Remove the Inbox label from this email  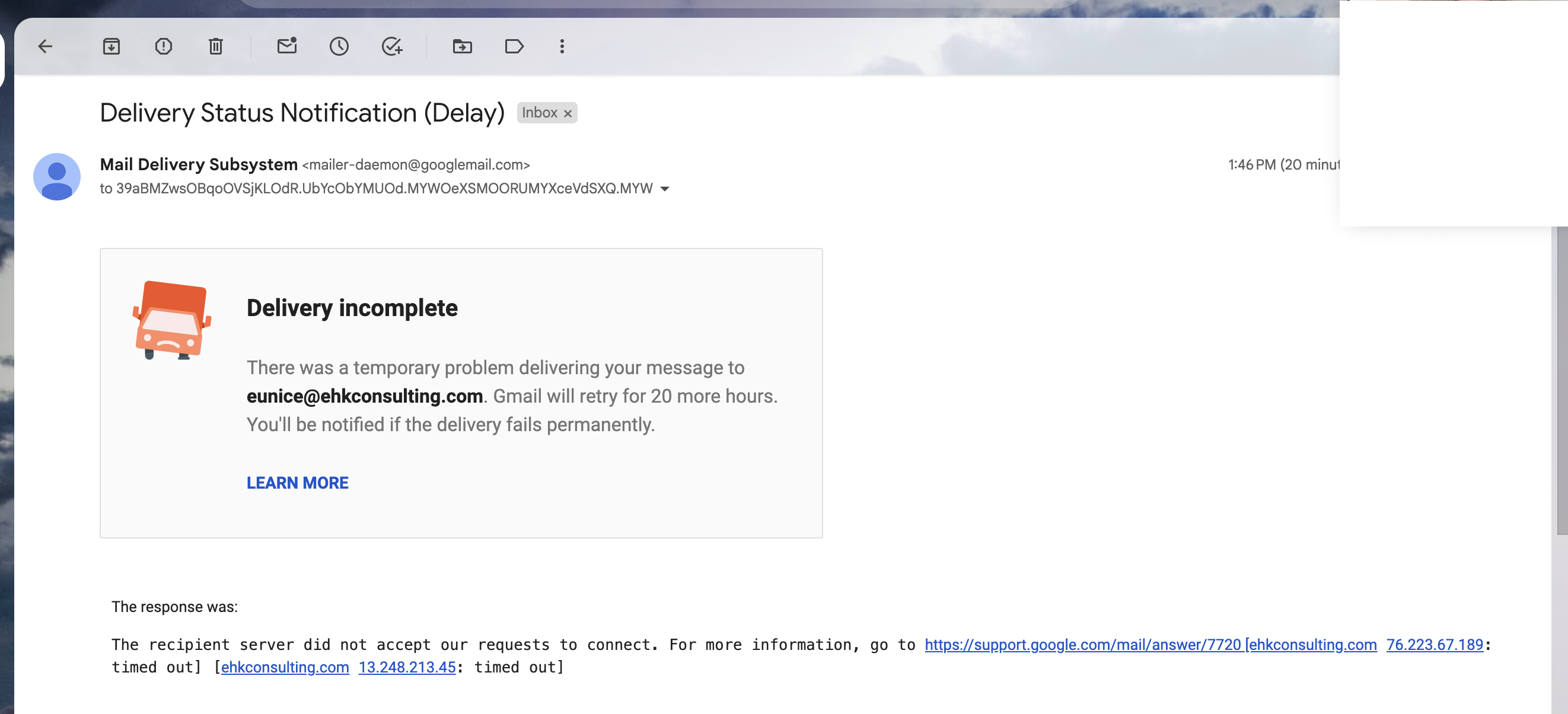point(568,113)
